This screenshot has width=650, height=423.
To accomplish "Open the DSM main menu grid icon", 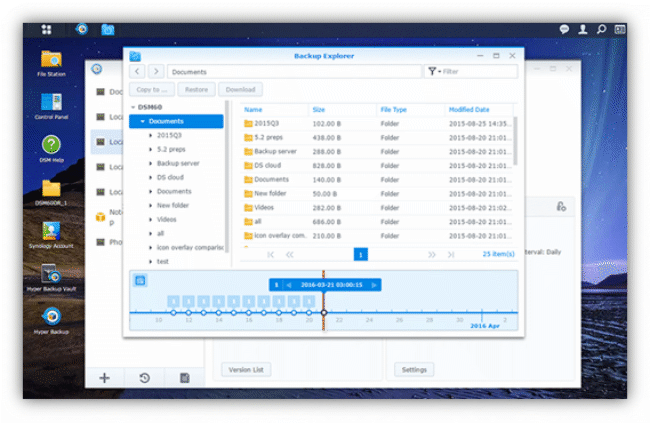I will tap(46, 29).
